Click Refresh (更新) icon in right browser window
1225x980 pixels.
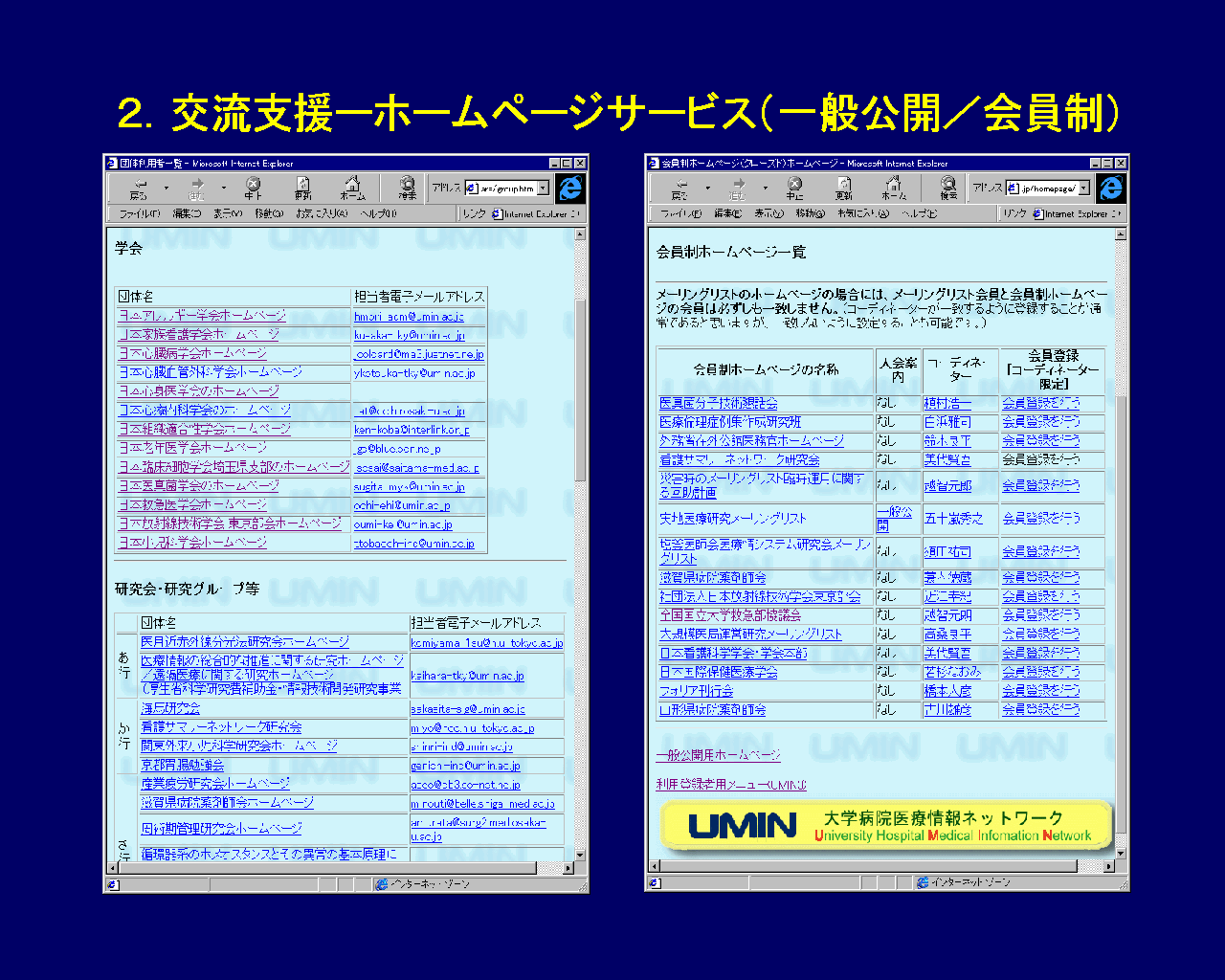844,188
